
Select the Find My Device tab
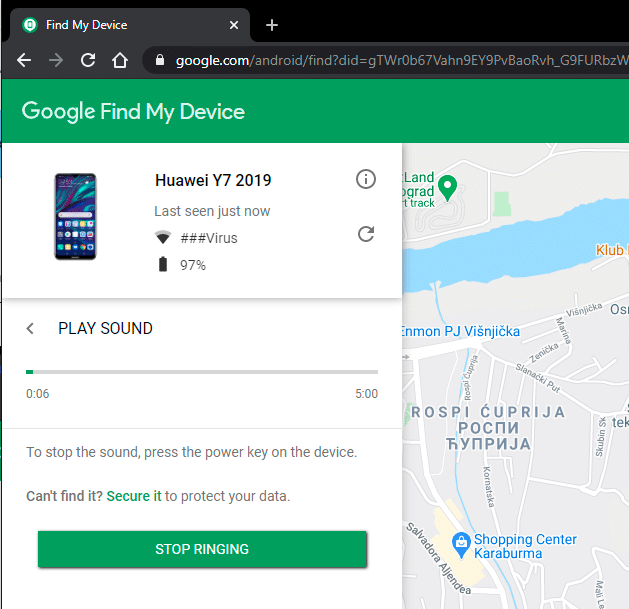point(130,25)
